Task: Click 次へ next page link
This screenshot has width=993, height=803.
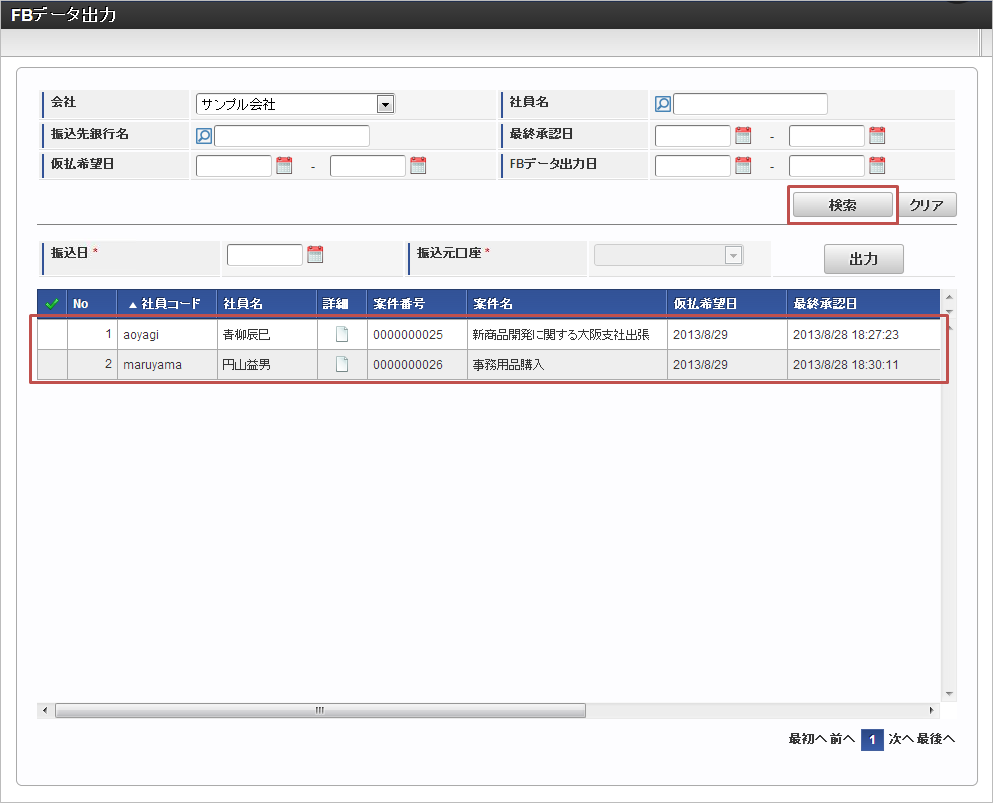Action: (x=900, y=740)
